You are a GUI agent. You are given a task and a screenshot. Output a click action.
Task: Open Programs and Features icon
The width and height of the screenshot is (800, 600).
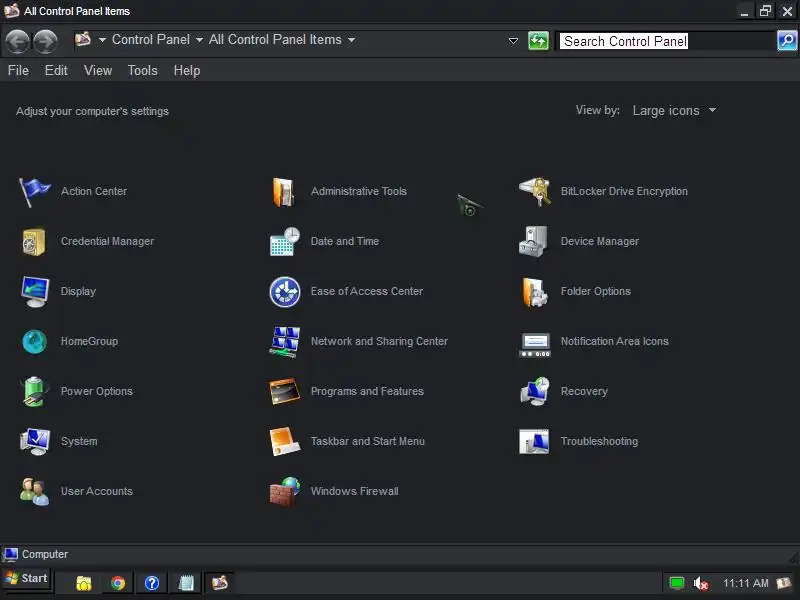[x=284, y=391]
